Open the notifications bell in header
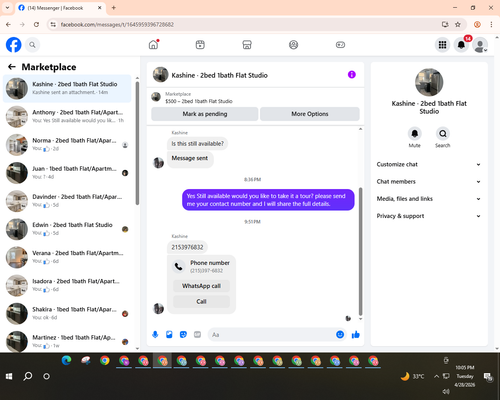This screenshot has width=500, height=400. click(x=461, y=45)
